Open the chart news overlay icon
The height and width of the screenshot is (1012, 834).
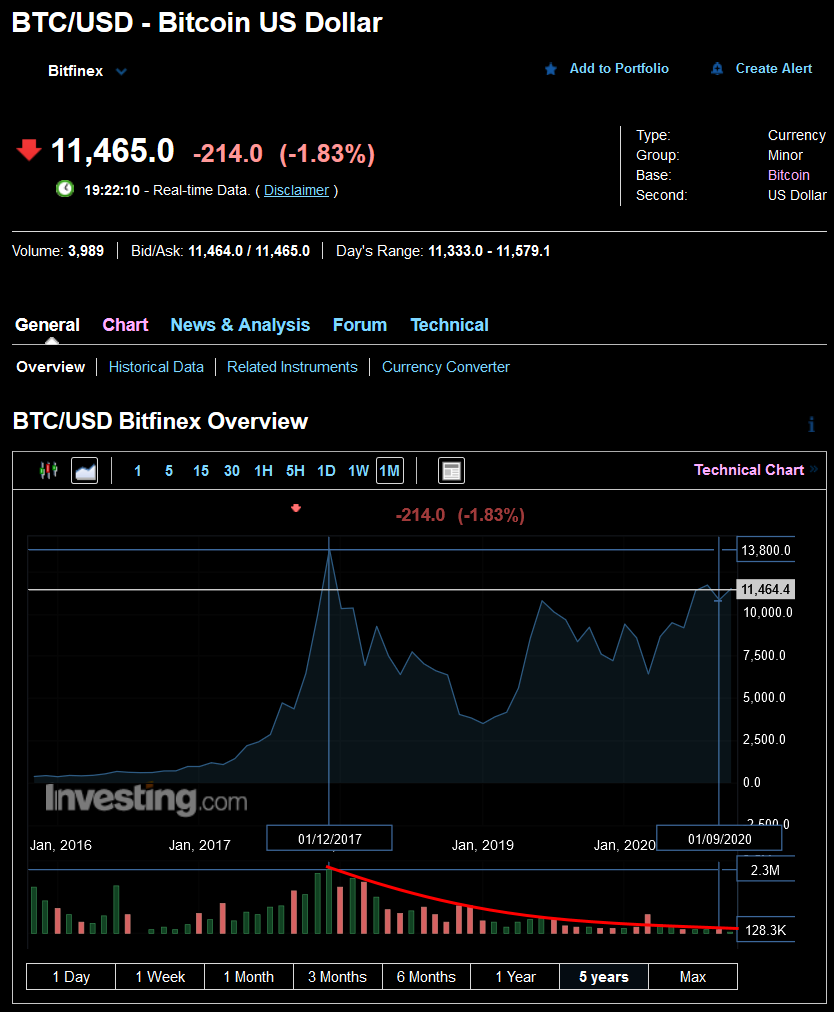pos(451,471)
